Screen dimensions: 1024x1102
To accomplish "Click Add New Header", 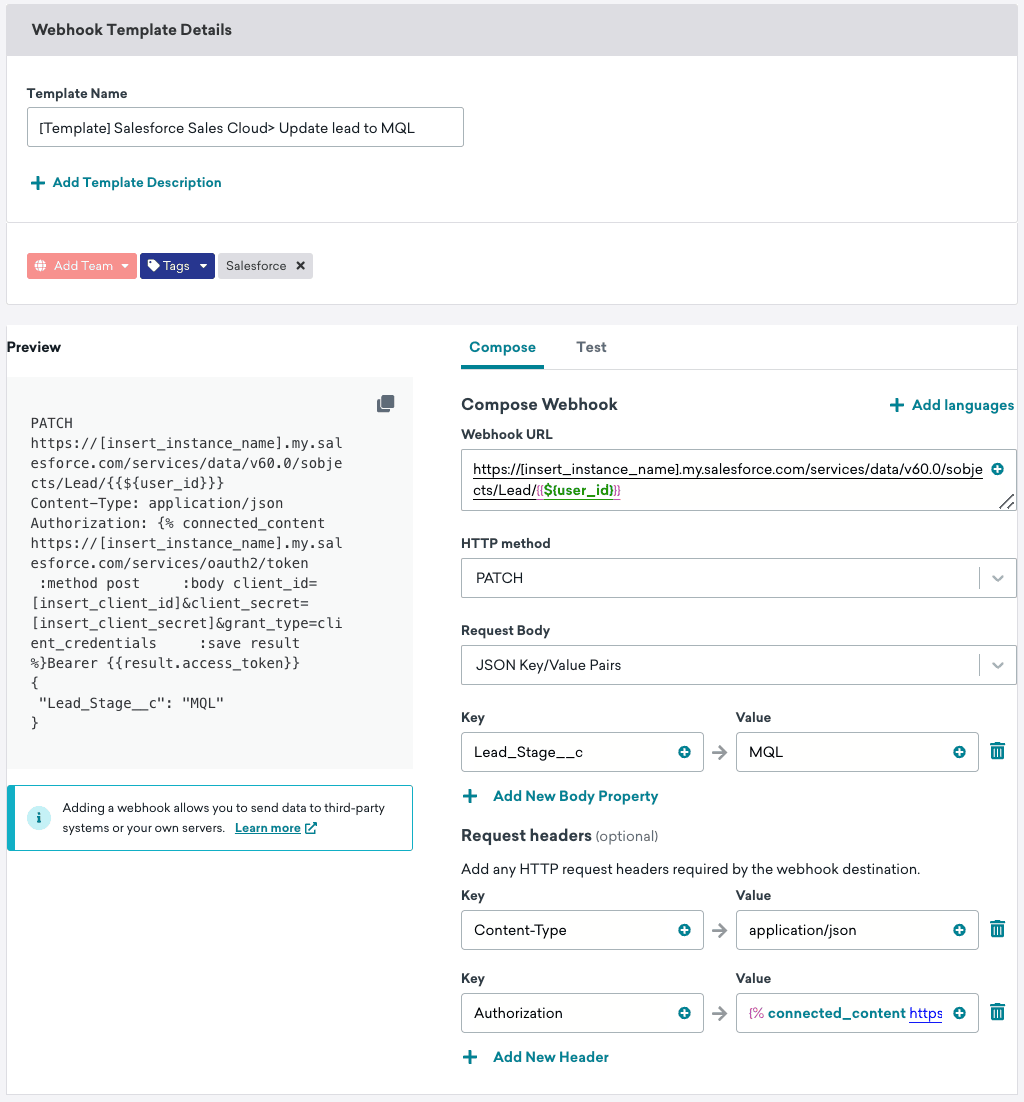I will (536, 1057).
